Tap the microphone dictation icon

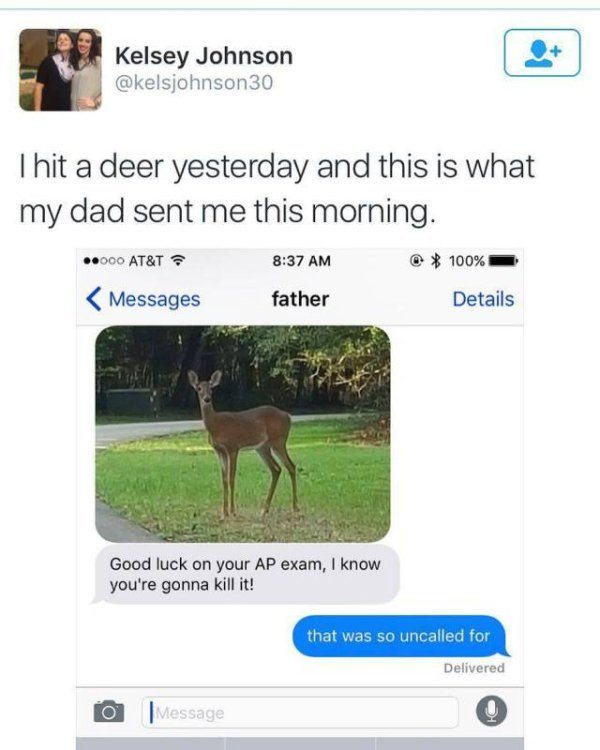pos(491,711)
